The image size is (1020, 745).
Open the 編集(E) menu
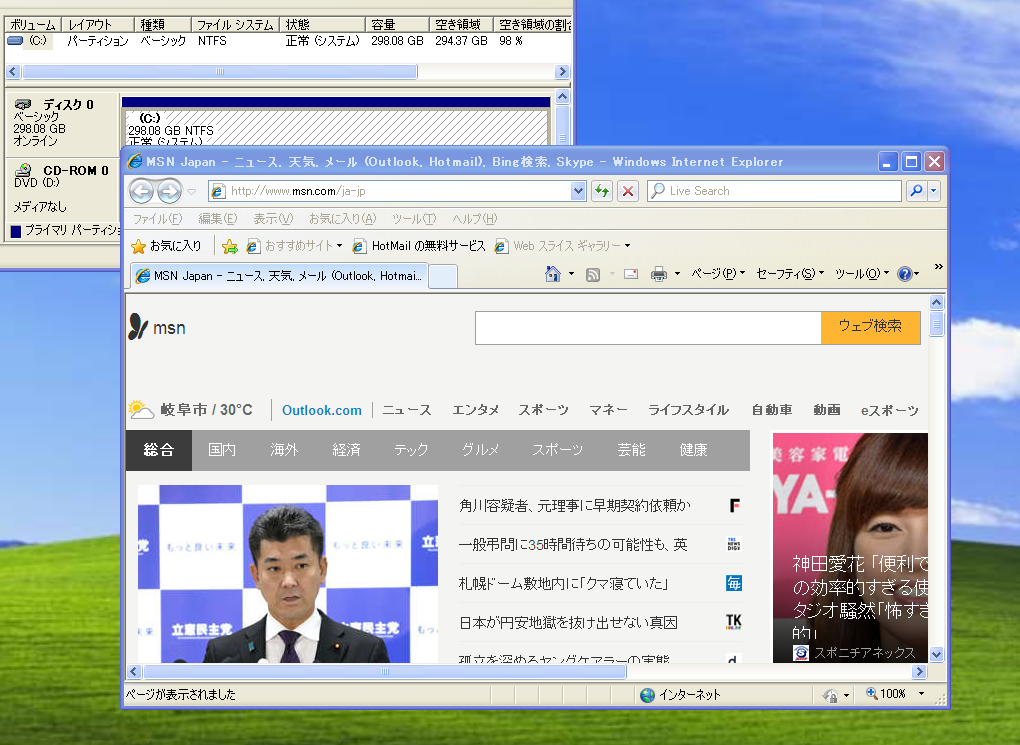(217, 219)
